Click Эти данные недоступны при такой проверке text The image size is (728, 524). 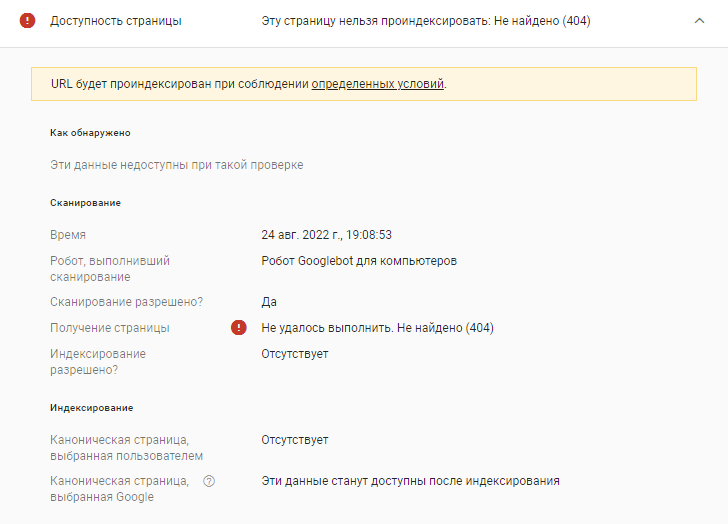click(176, 165)
